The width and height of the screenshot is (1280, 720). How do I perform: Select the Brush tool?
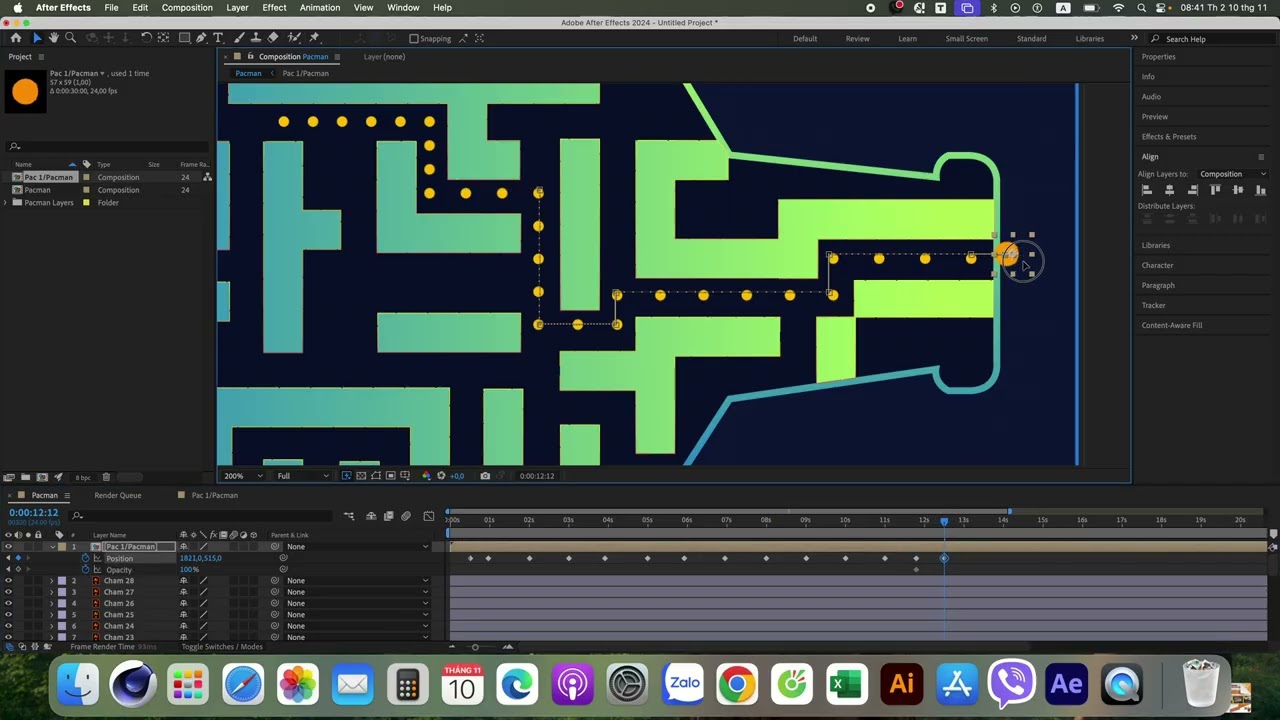[241, 38]
